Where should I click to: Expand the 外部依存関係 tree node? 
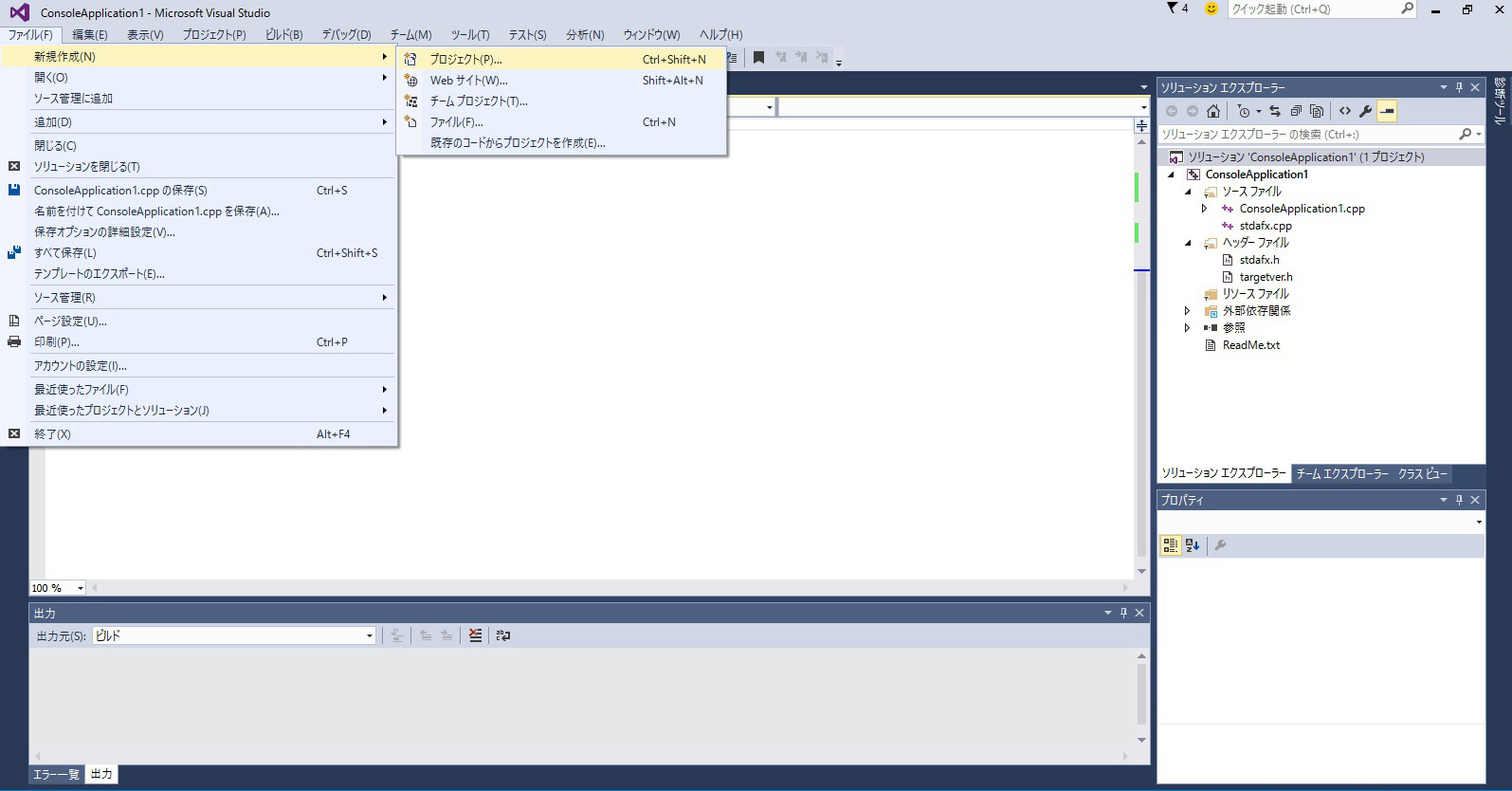point(1187,311)
